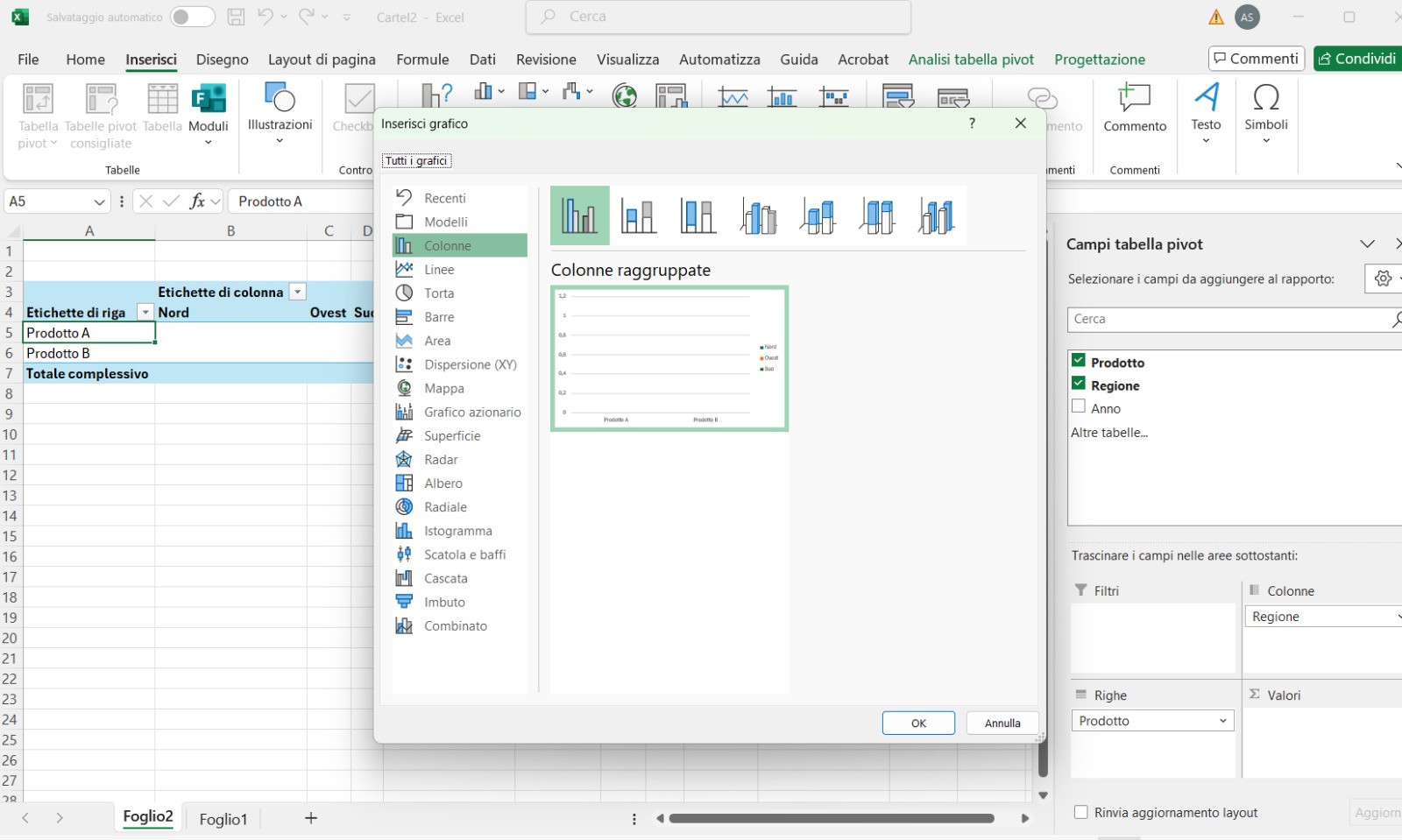This screenshot has width=1402, height=840.
Task: Select the Torta chart type
Action: [438, 293]
